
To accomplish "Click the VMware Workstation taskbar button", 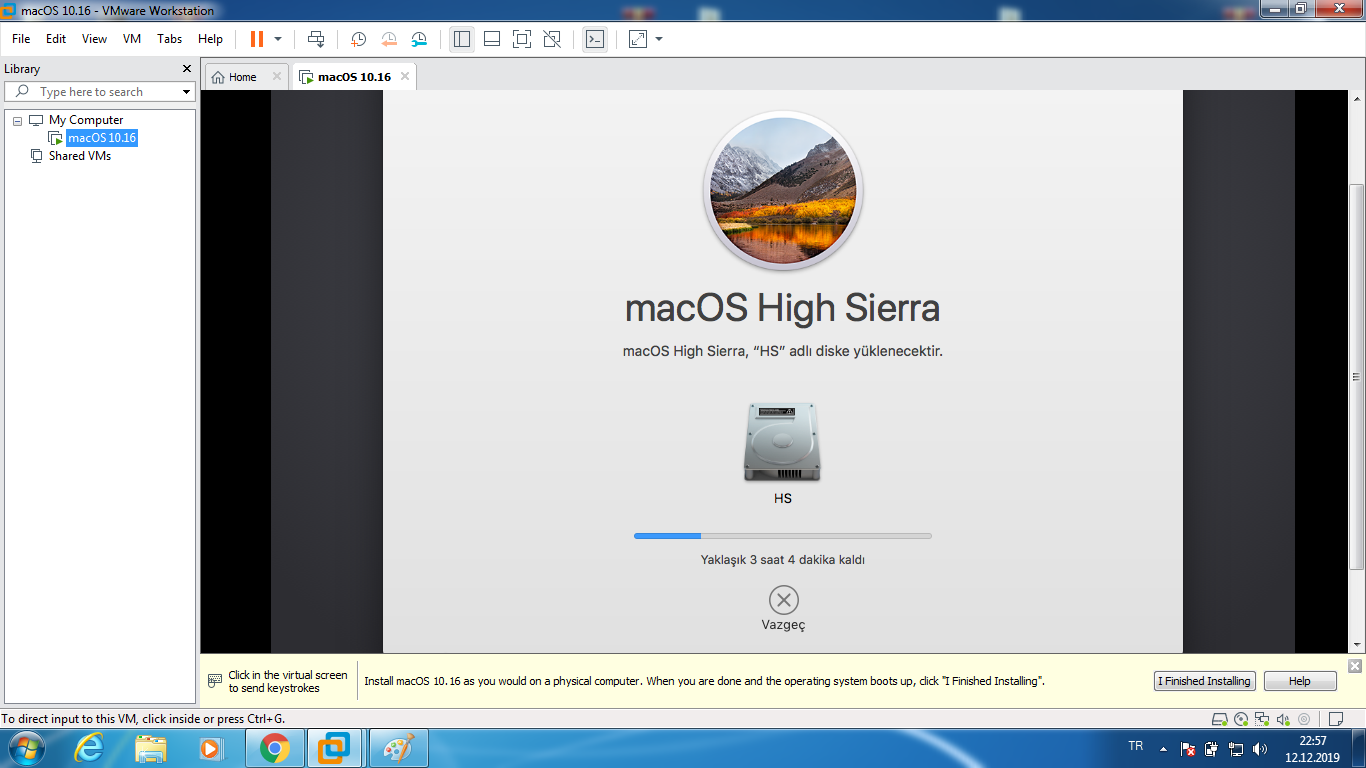I will point(335,748).
